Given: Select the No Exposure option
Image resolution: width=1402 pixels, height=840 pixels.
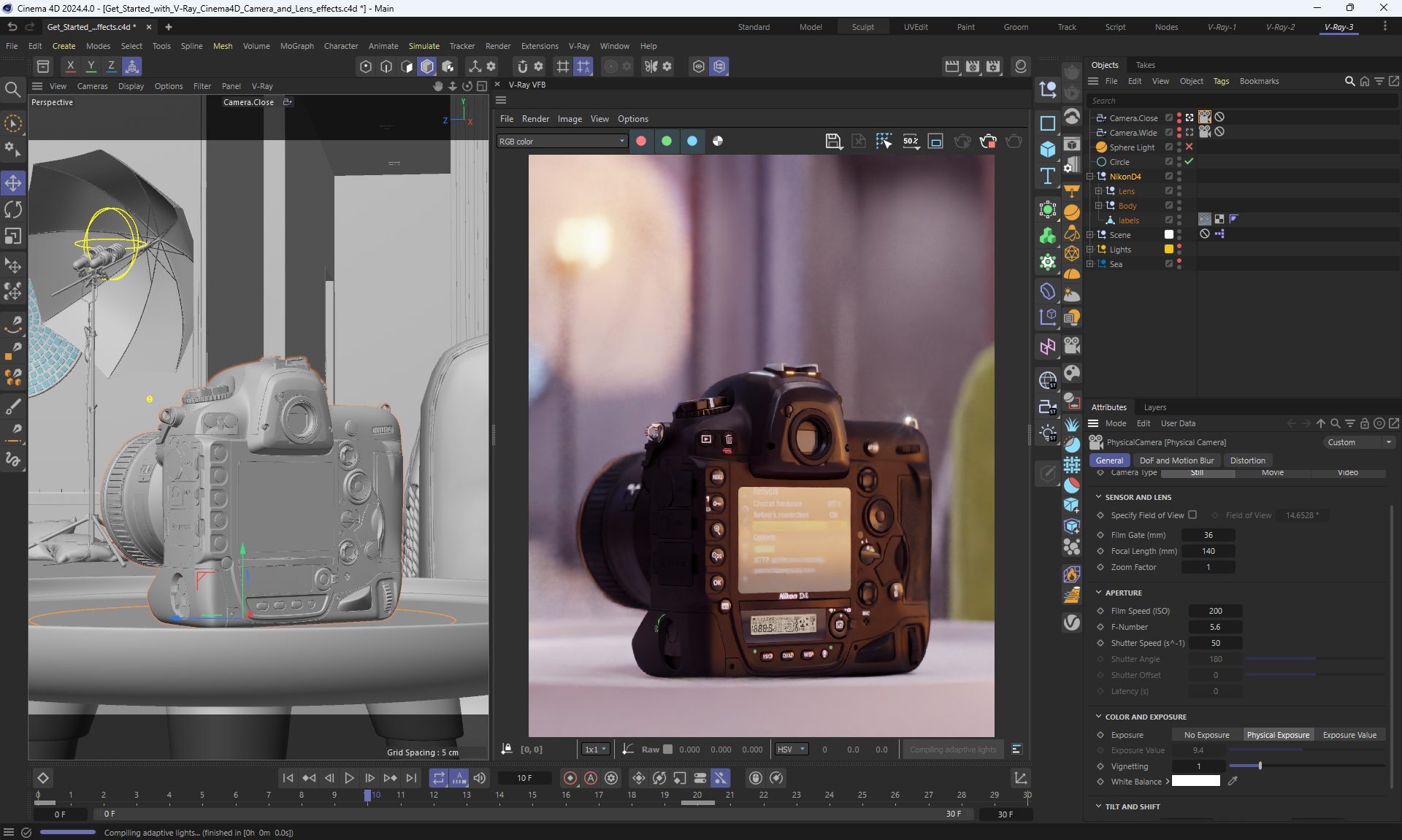Looking at the screenshot, I should [1206, 735].
